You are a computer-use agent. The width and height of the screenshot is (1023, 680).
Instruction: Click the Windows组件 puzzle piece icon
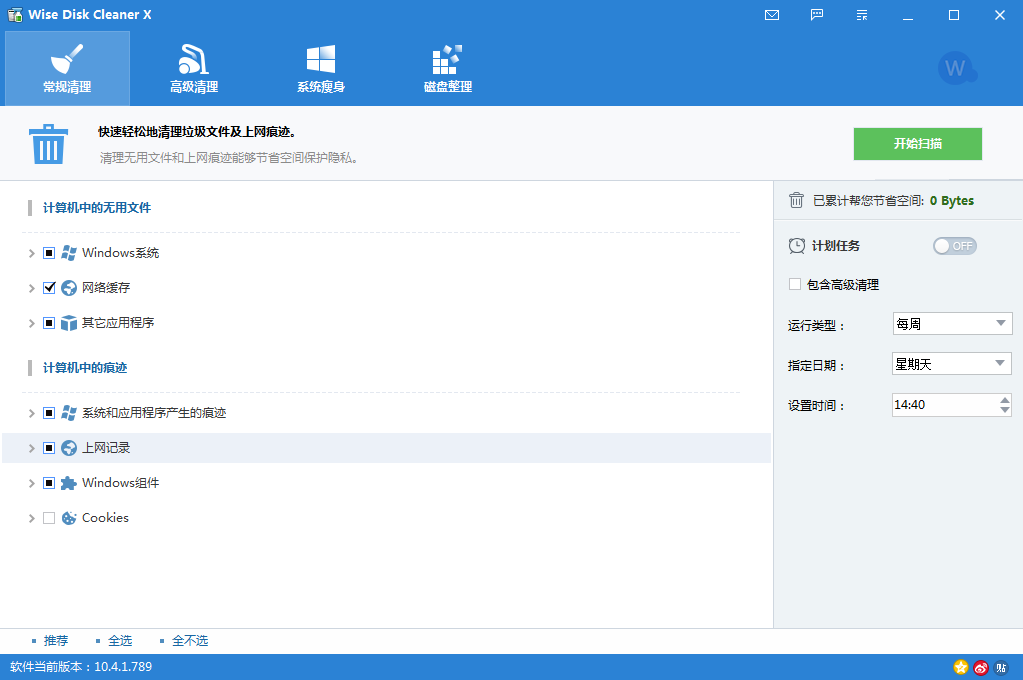coord(69,483)
